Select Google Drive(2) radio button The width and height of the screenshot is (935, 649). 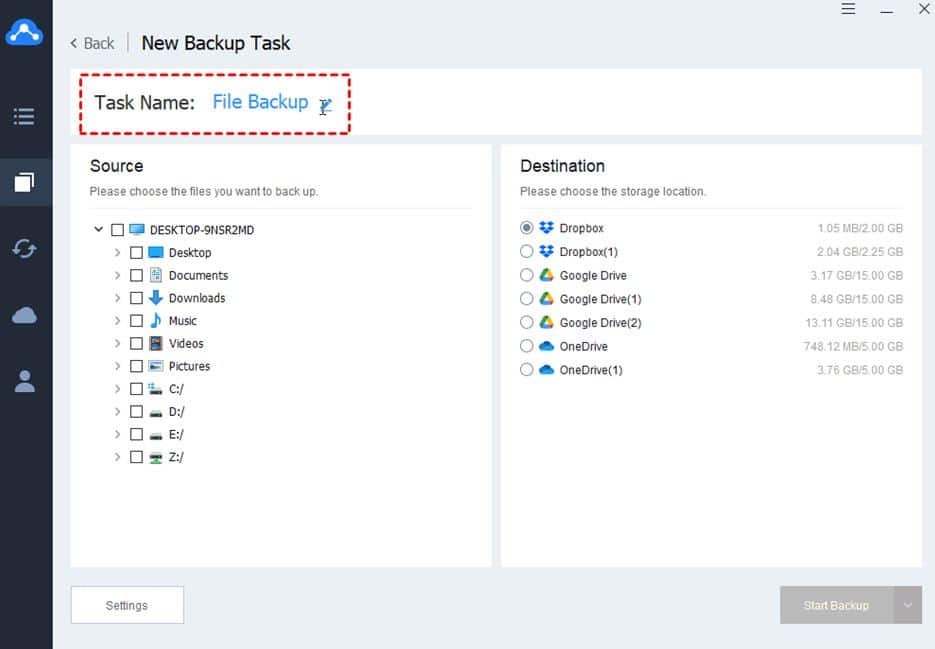pyautogui.click(x=527, y=322)
